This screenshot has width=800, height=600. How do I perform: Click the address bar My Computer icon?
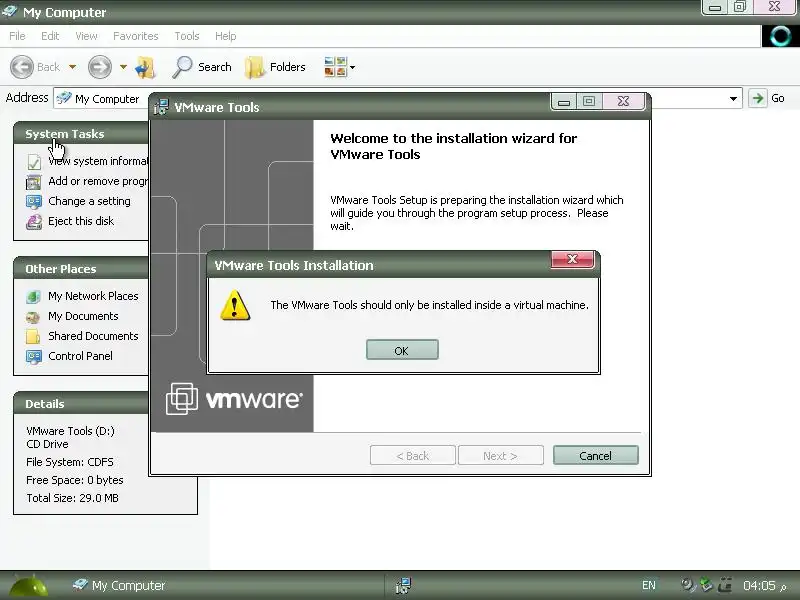tap(64, 97)
